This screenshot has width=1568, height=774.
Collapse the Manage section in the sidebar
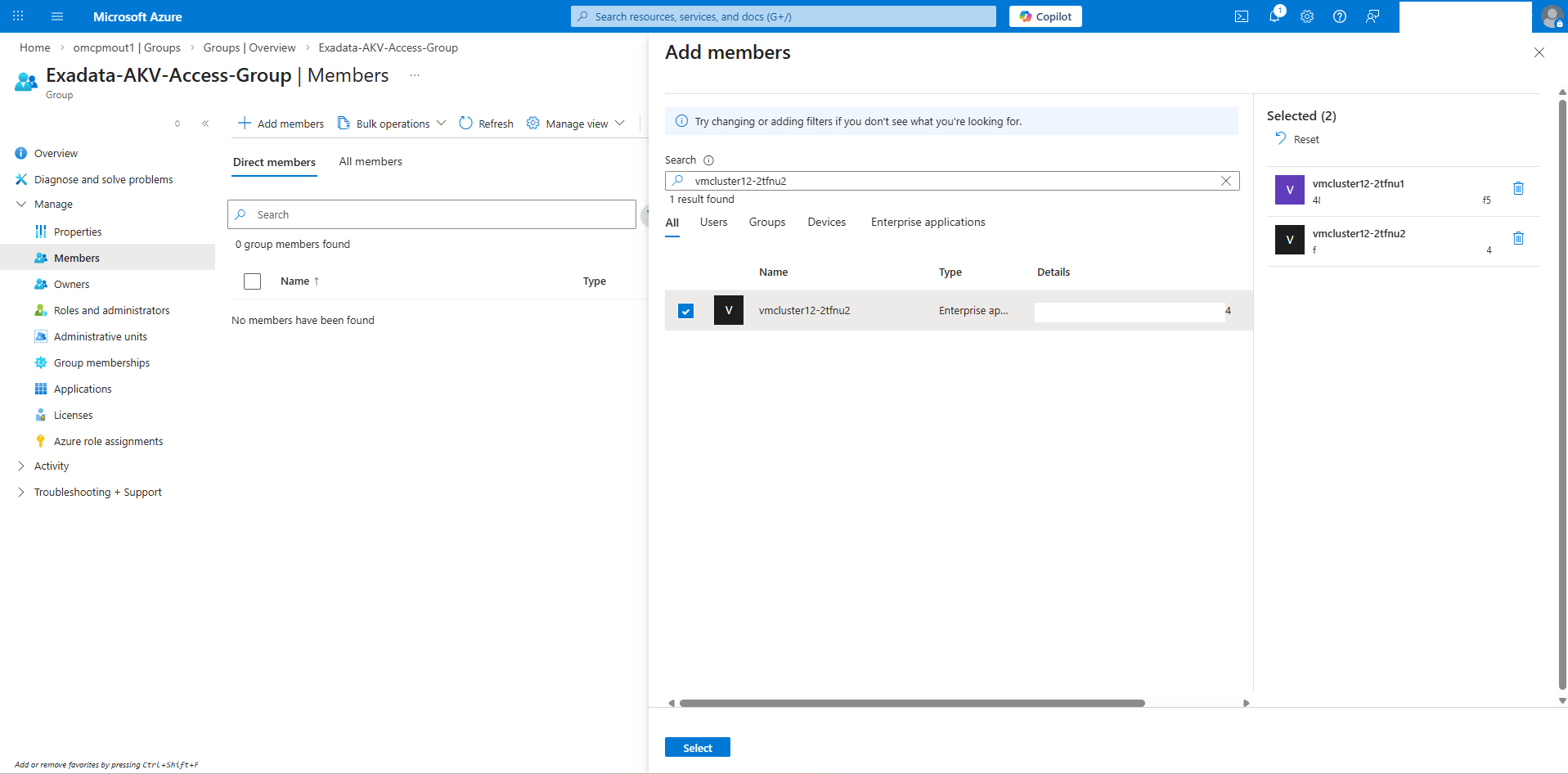[22, 204]
